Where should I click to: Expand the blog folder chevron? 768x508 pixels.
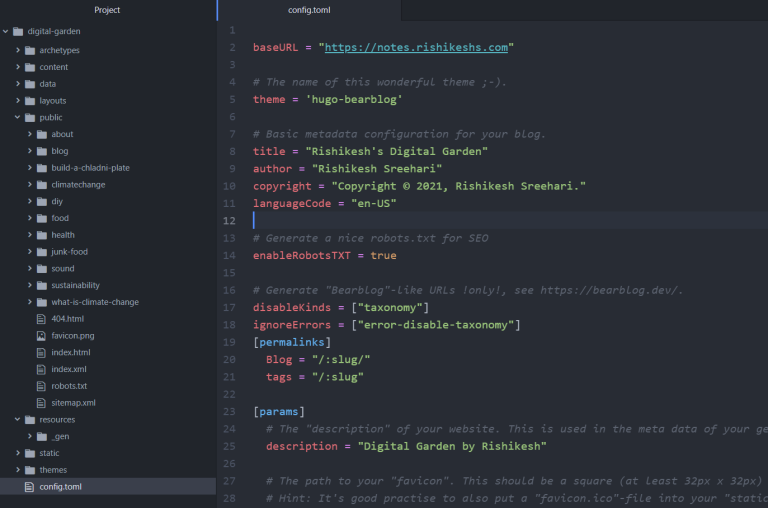[29, 151]
